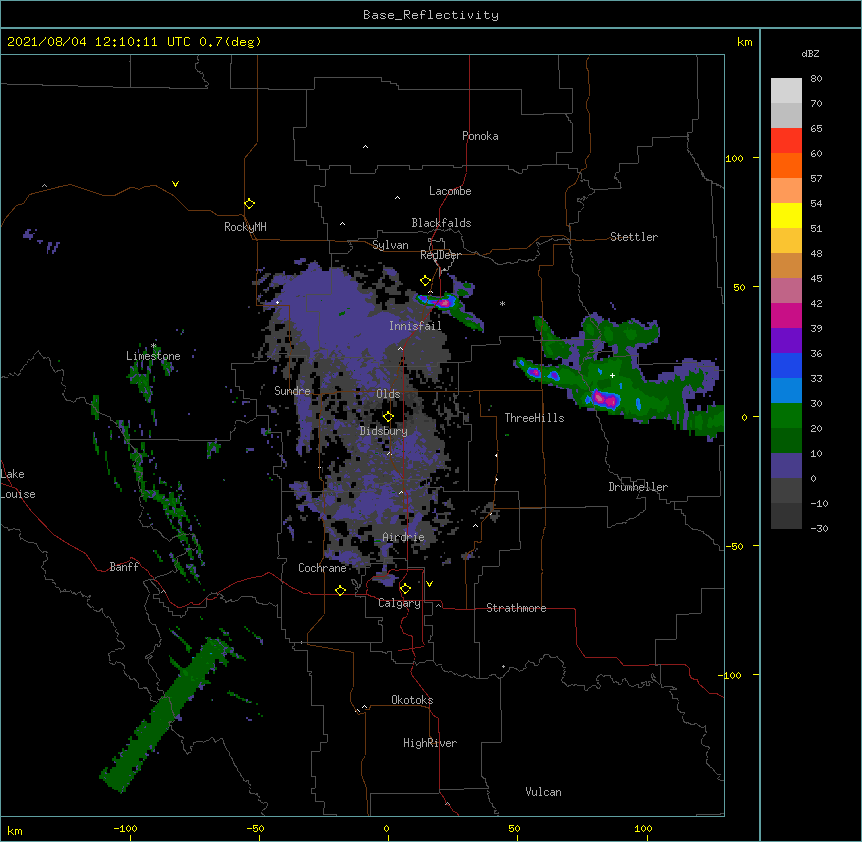
Task: Select the yellow diamond marker above Calgary
Action: click(x=405, y=589)
